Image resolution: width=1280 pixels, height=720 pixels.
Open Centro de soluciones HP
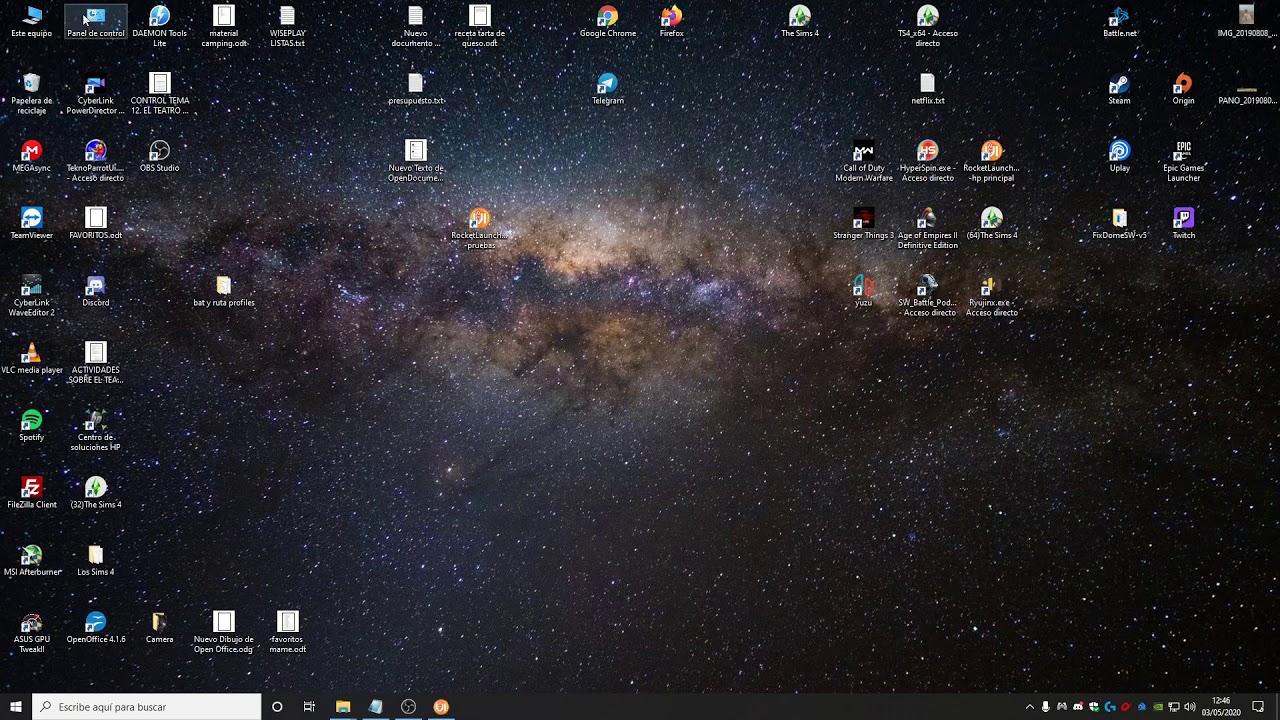[96, 430]
